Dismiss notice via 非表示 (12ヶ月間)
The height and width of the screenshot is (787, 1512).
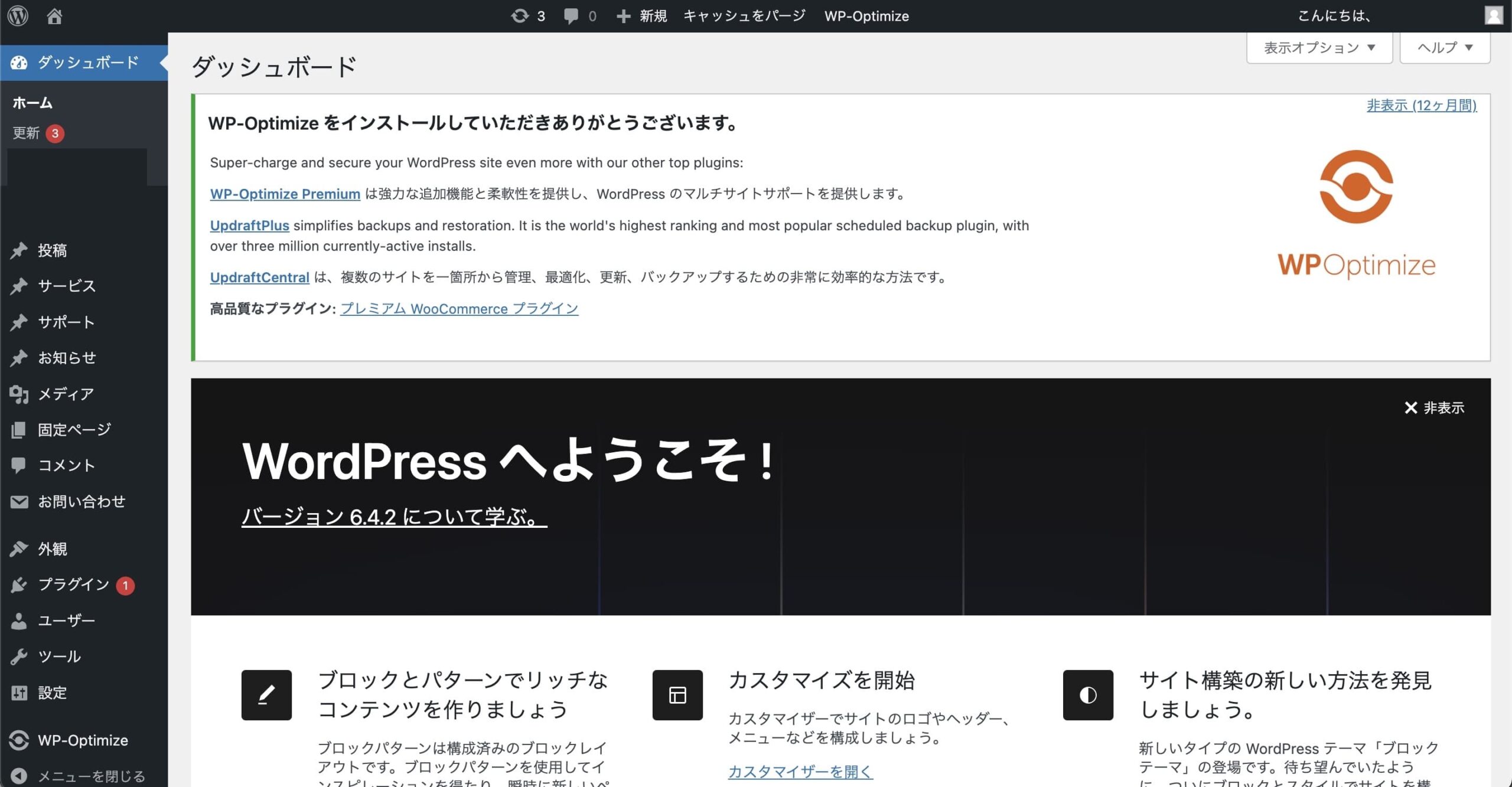click(x=1421, y=106)
